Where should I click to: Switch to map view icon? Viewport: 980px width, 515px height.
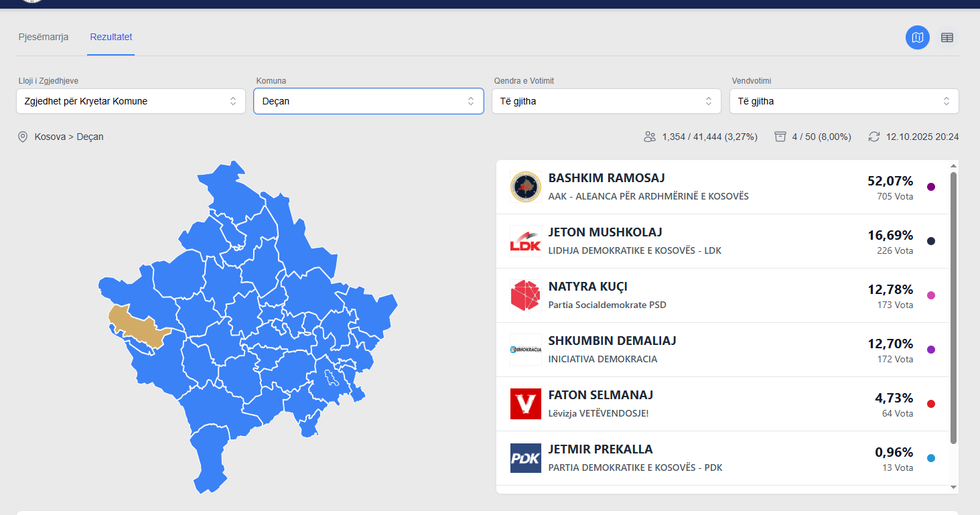(917, 38)
